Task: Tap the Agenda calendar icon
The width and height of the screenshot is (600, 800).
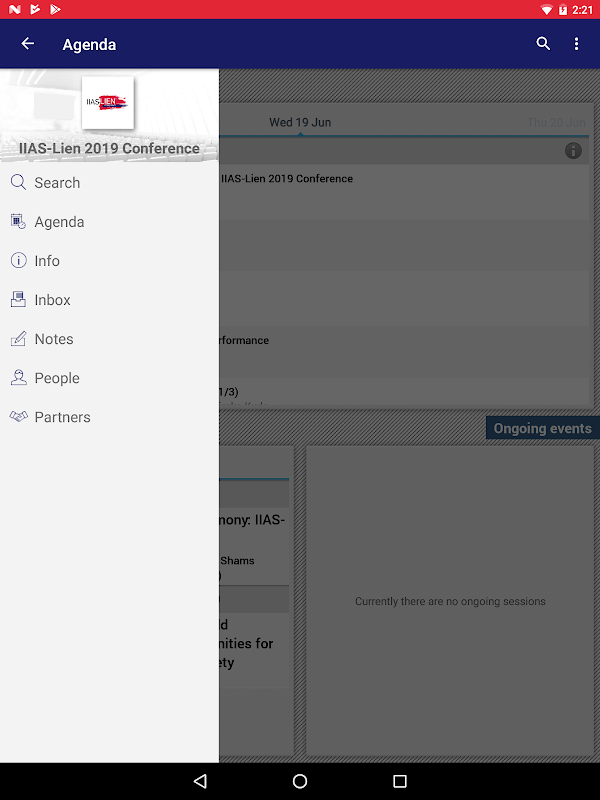Action: (x=18, y=221)
